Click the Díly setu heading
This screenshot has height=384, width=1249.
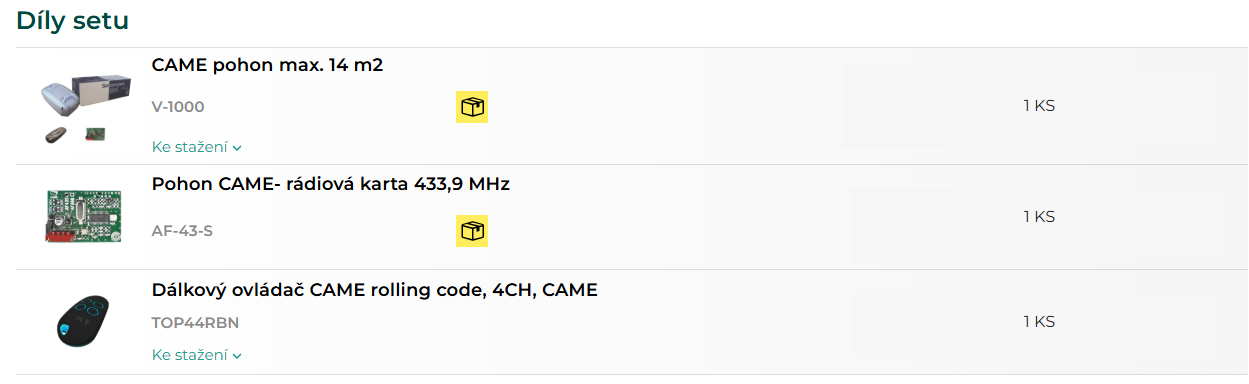72,21
